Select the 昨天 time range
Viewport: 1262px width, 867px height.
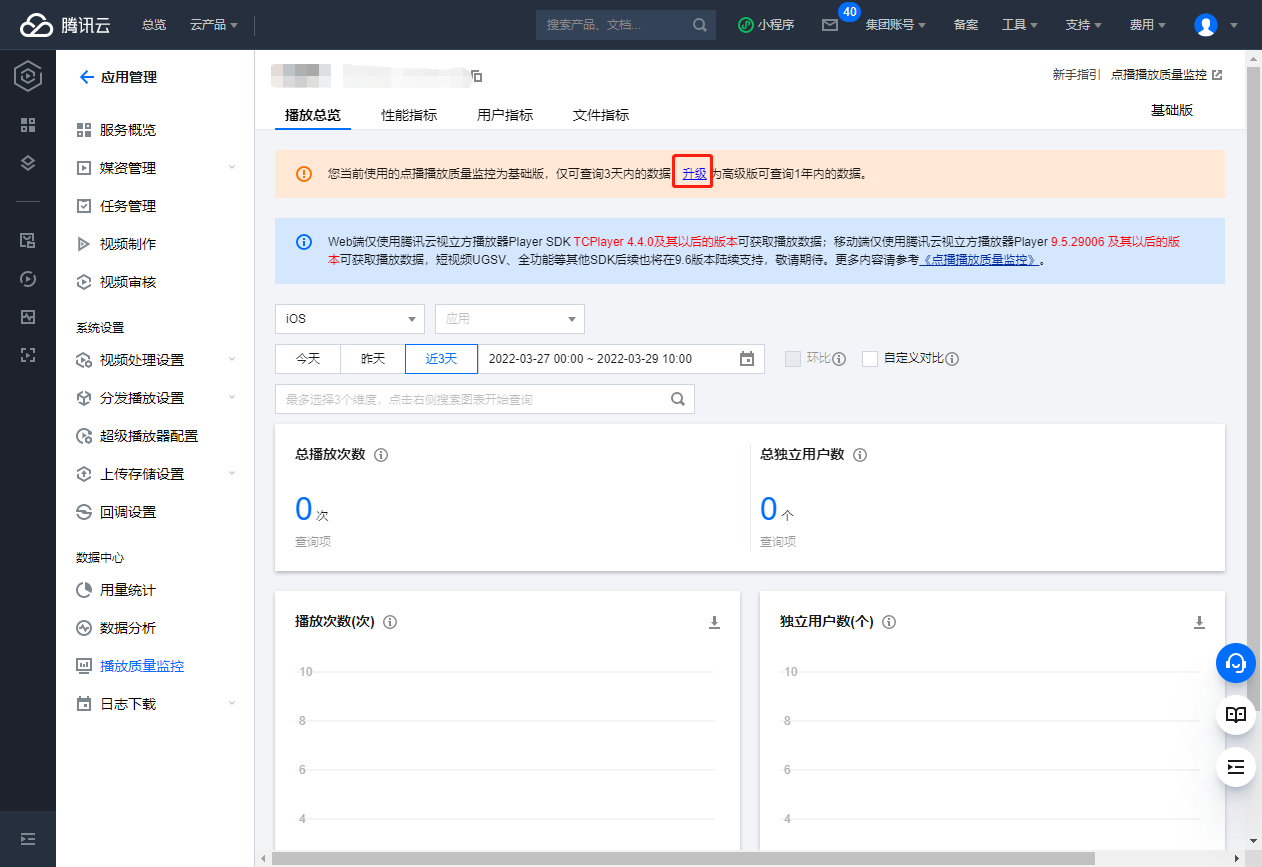click(x=372, y=359)
